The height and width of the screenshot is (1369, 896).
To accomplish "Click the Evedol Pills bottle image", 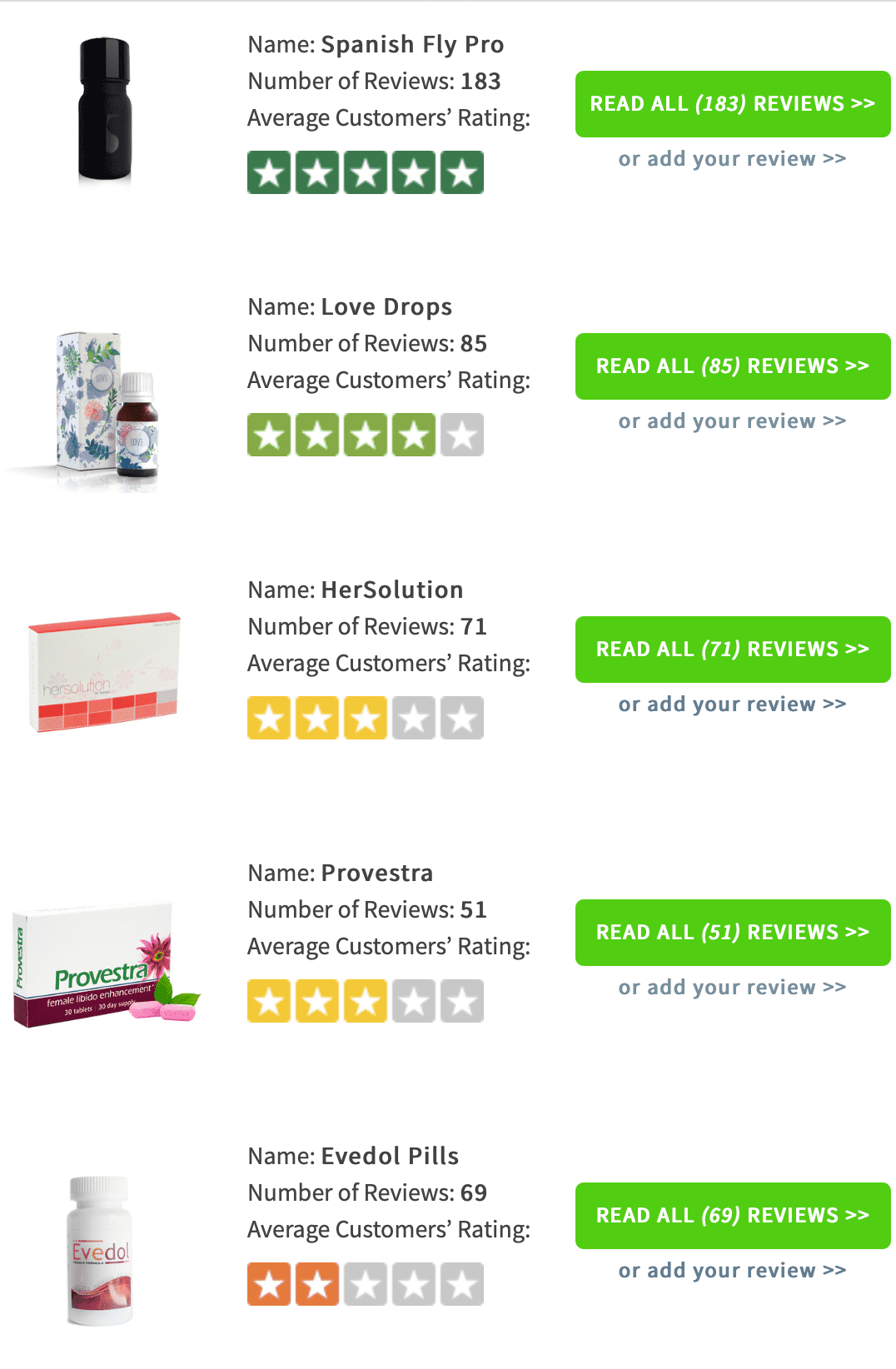I will [x=100, y=1251].
